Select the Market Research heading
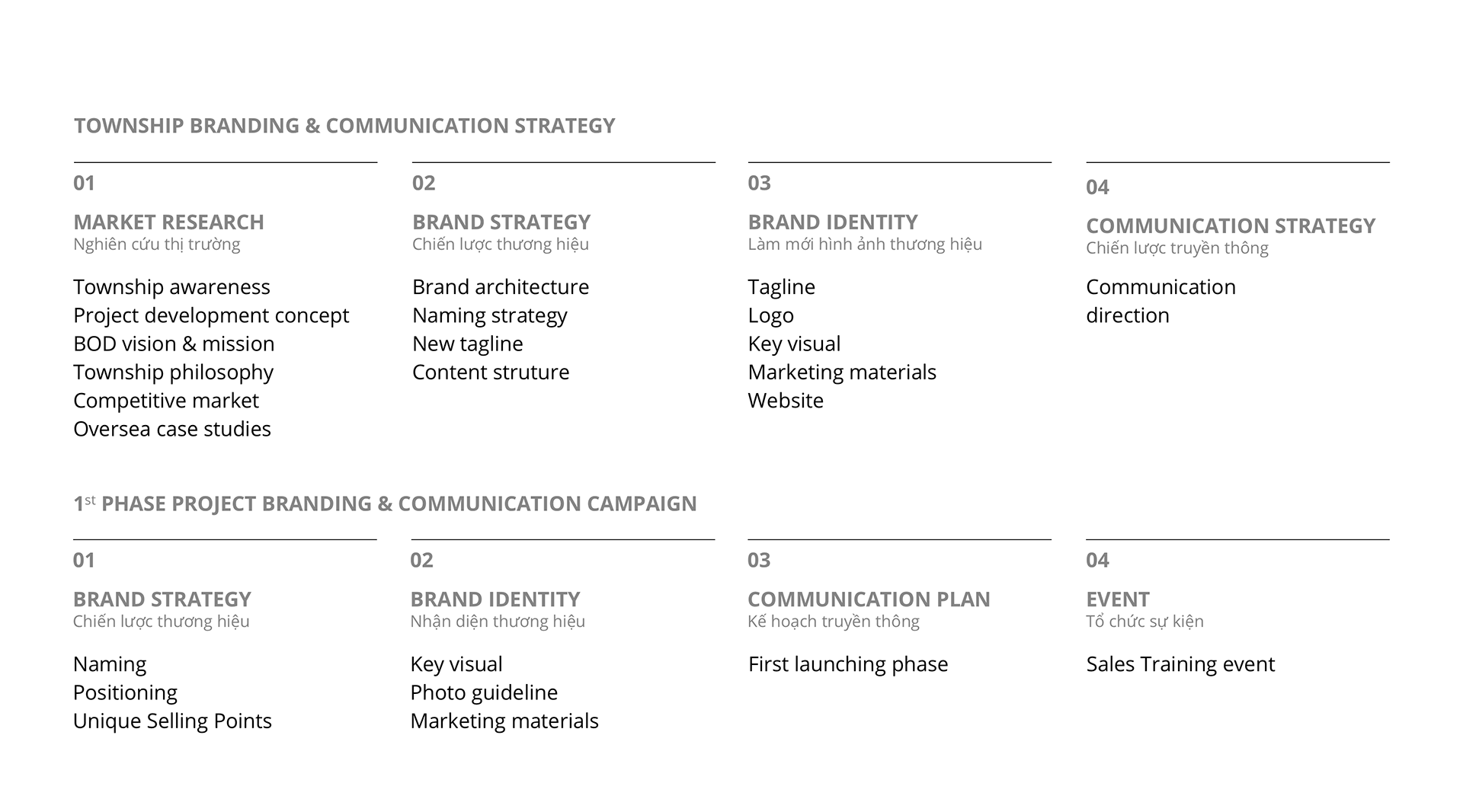The image size is (1463, 812). [x=168, y=222]
